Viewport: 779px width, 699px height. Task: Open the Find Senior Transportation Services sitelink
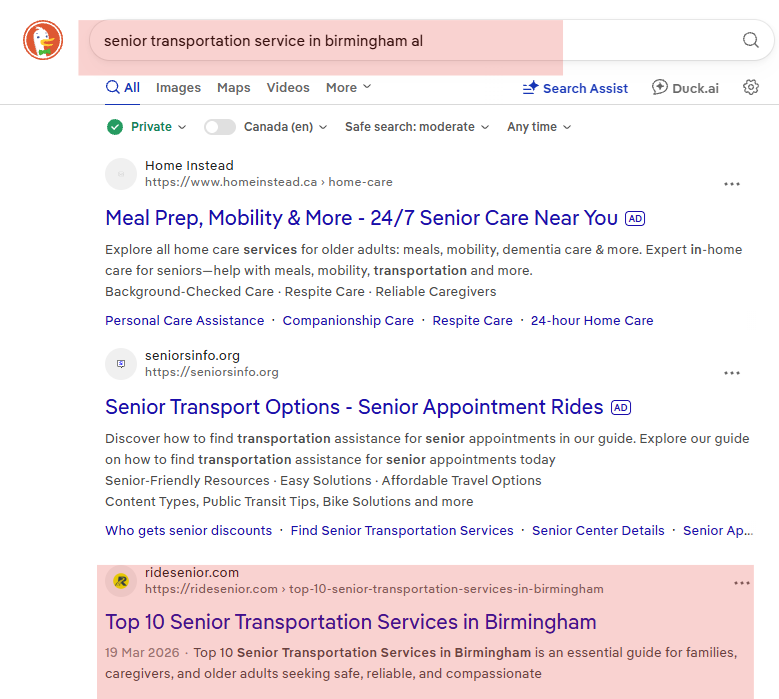click(x=402, y=531)
